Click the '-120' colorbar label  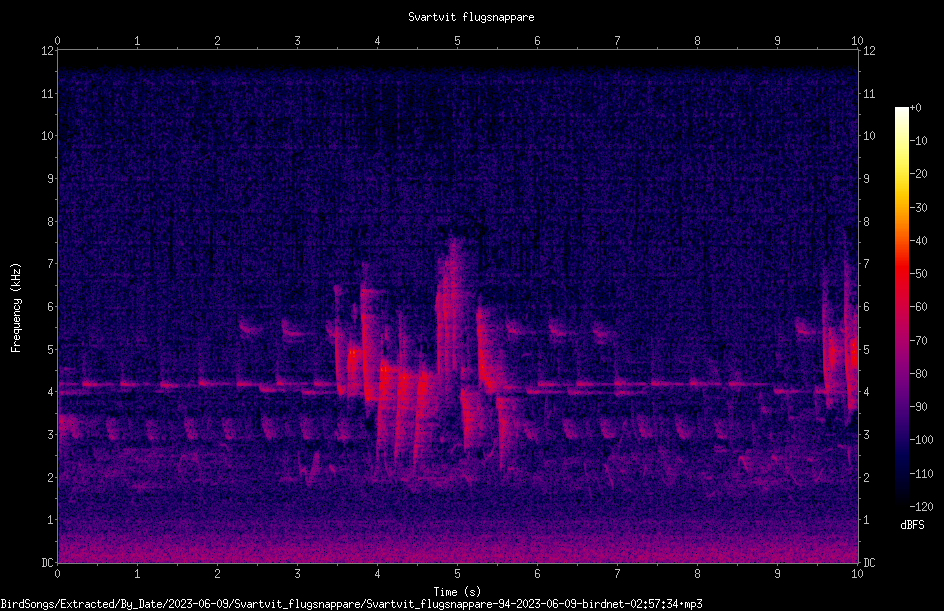(921, 507)
